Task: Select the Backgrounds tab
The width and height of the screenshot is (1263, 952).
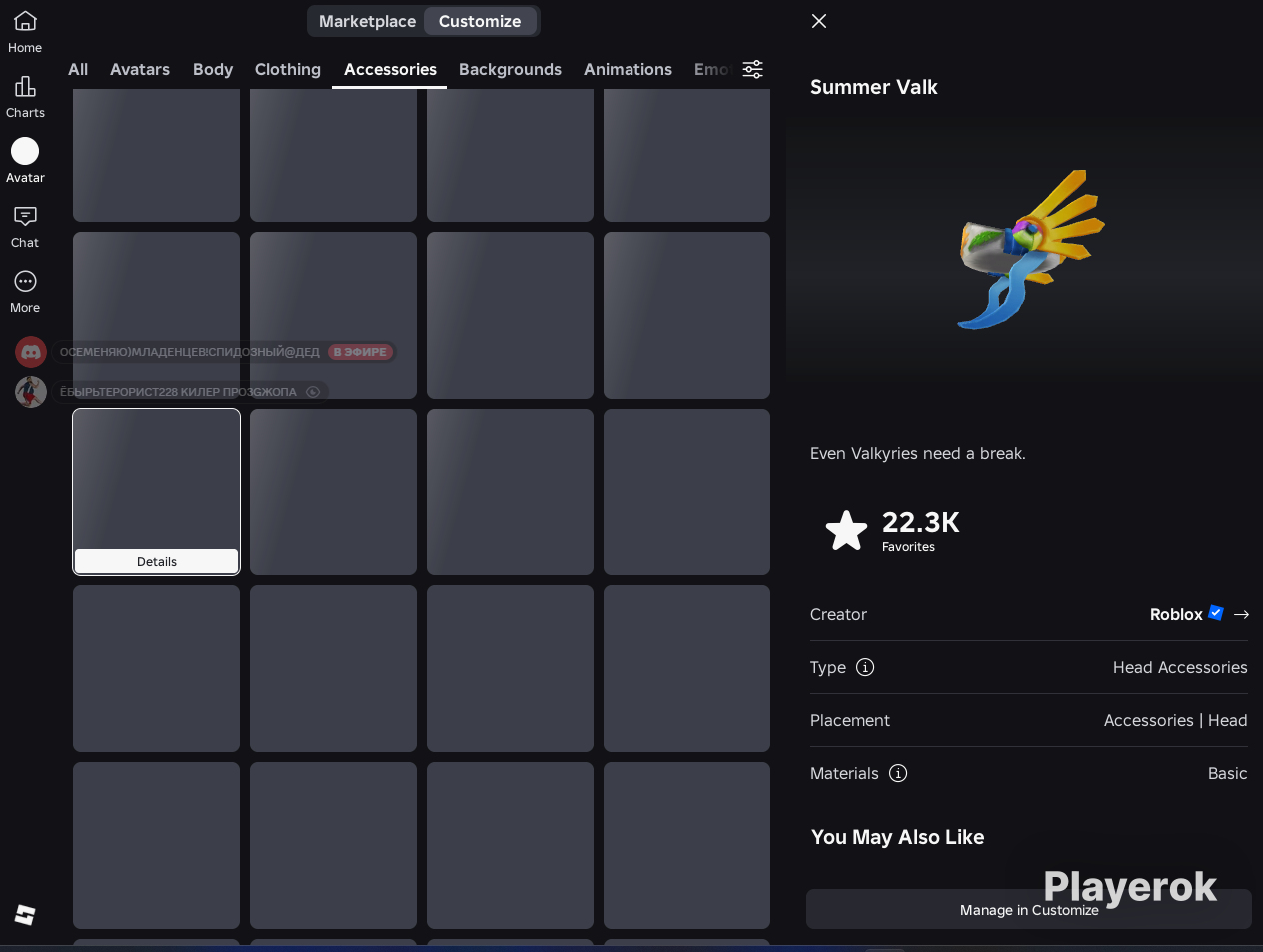Action: pos(510,69)
